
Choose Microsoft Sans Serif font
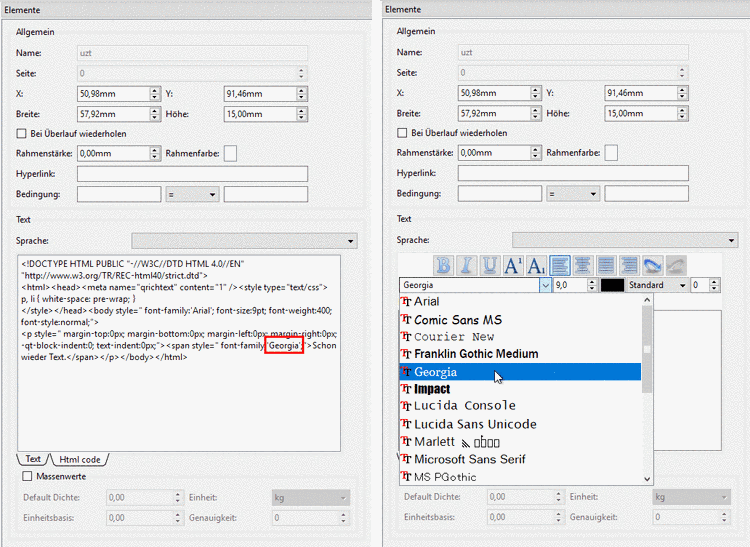[520, 459]
